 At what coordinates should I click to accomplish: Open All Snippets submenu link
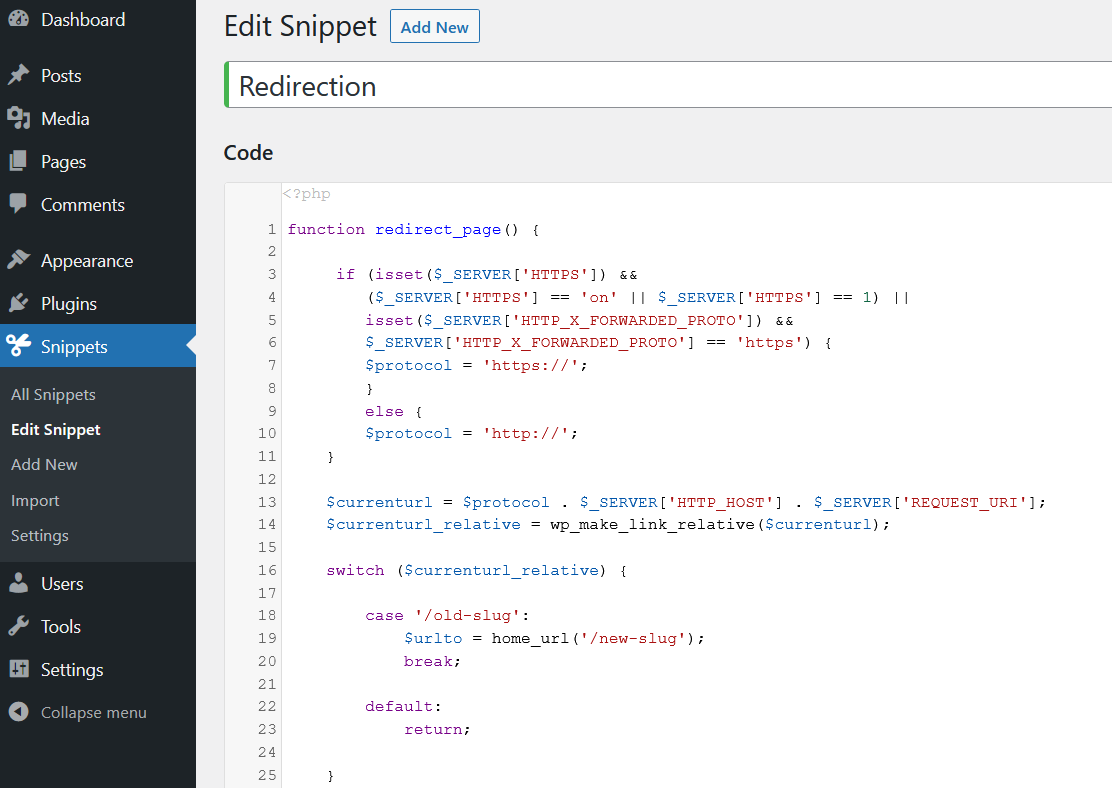pyautogui.click(x=53, y=394)
